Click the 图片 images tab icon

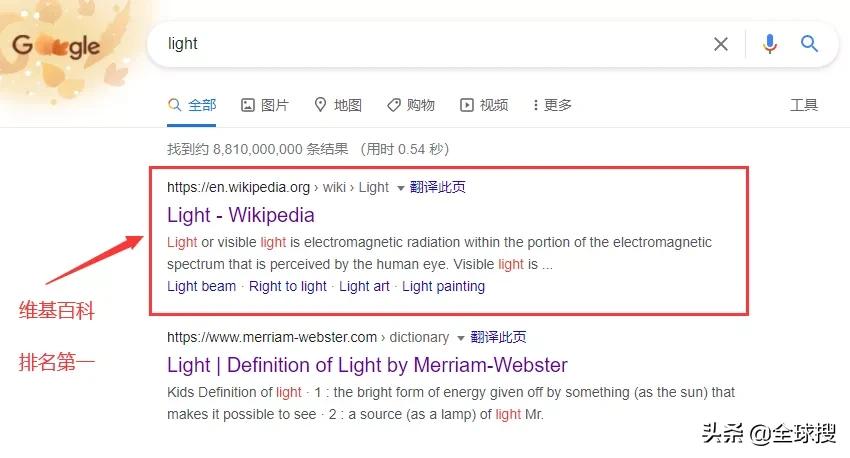click(x=249, y=105)
